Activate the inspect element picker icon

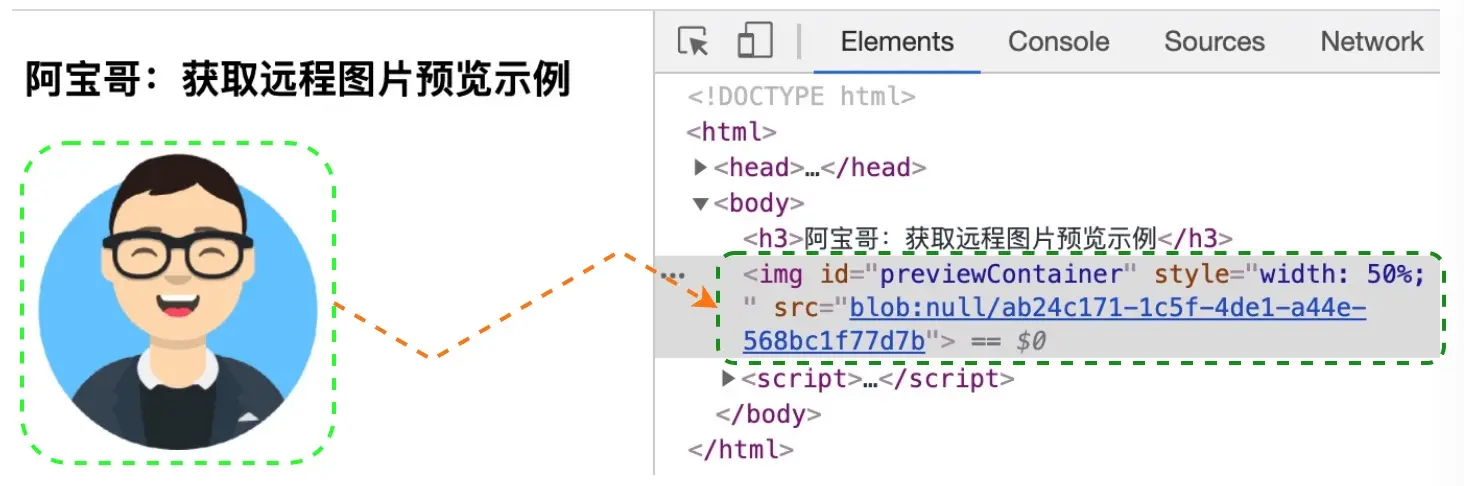pos(693,42)
